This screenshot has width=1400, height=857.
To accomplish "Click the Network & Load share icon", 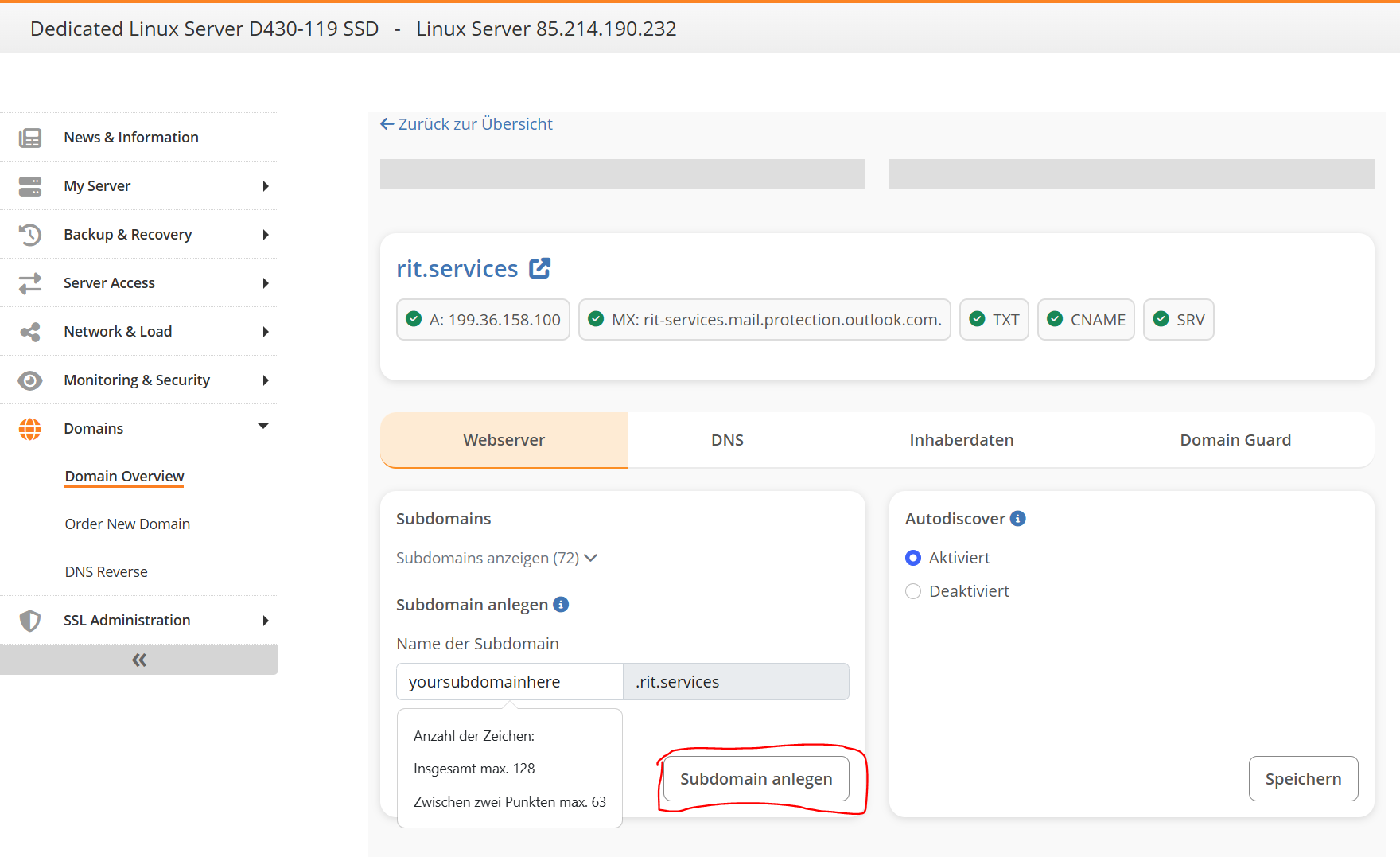I will (30, 332).
